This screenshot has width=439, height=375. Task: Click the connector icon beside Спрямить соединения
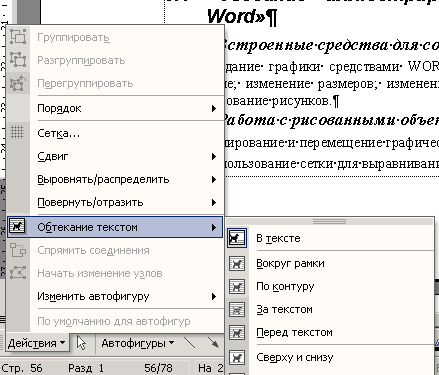[18, 250]
